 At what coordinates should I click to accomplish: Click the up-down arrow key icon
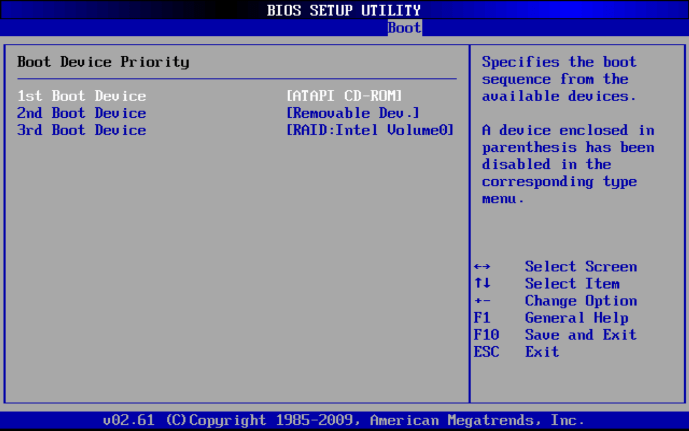click(x=482, y=283)
